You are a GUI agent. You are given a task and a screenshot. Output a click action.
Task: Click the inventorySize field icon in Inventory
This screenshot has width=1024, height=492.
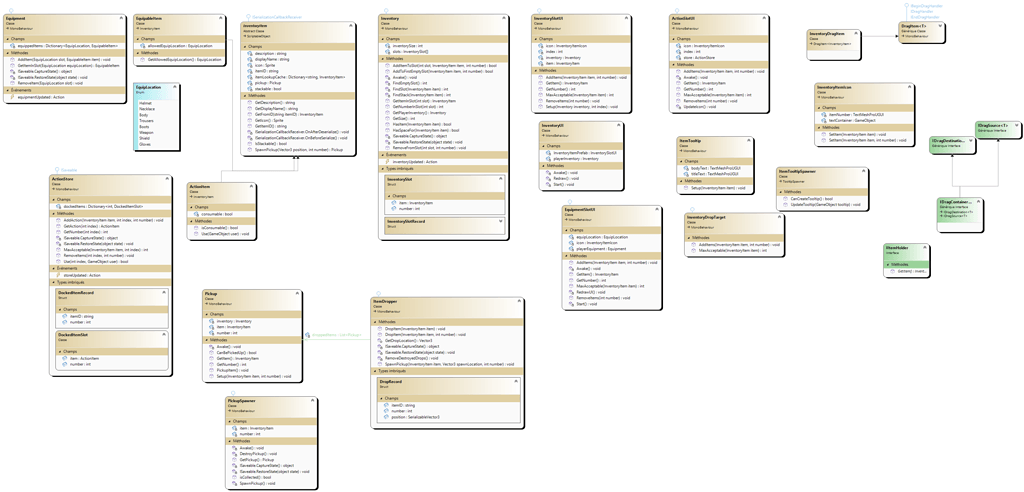coord(388,46)
